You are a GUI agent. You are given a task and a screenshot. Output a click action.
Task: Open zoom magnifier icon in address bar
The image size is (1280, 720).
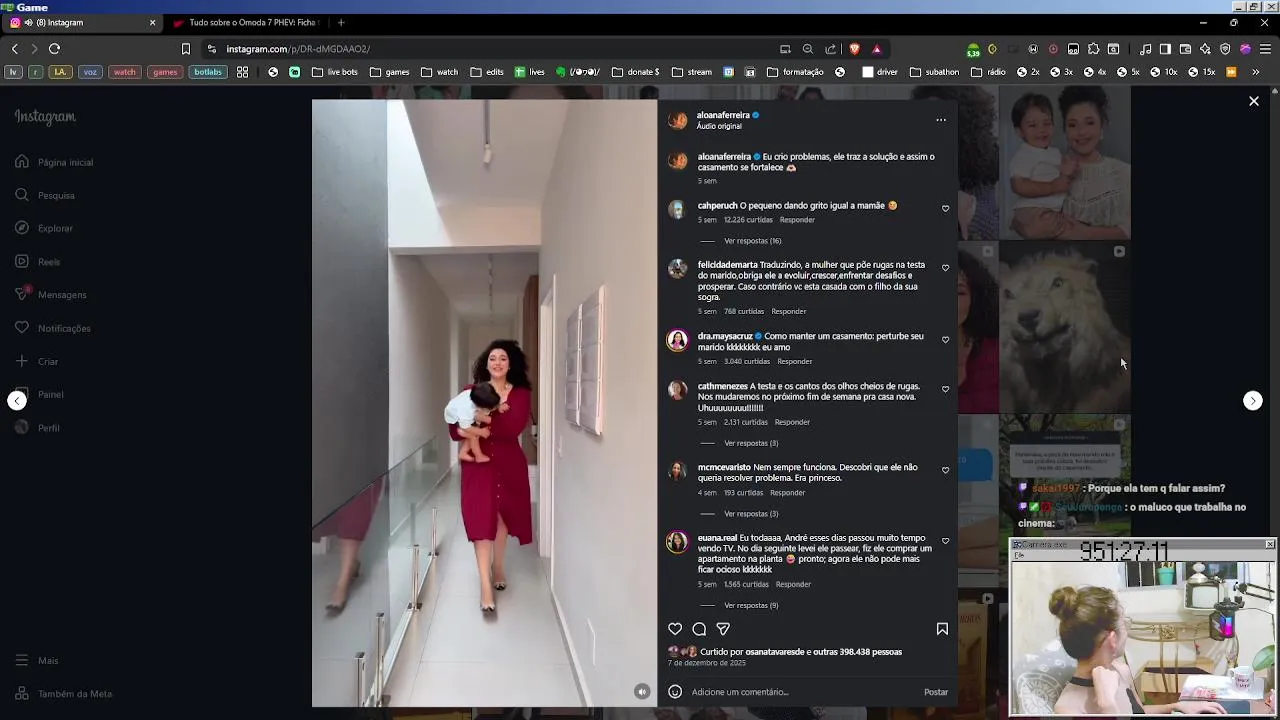pos(807,49)
